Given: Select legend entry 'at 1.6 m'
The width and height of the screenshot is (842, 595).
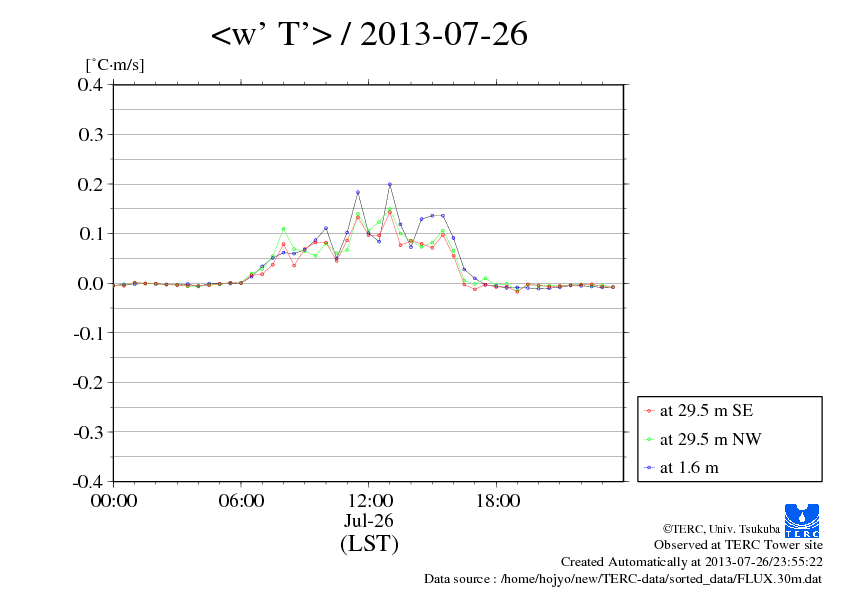Looking at the screenshot, I should (689, 468).
